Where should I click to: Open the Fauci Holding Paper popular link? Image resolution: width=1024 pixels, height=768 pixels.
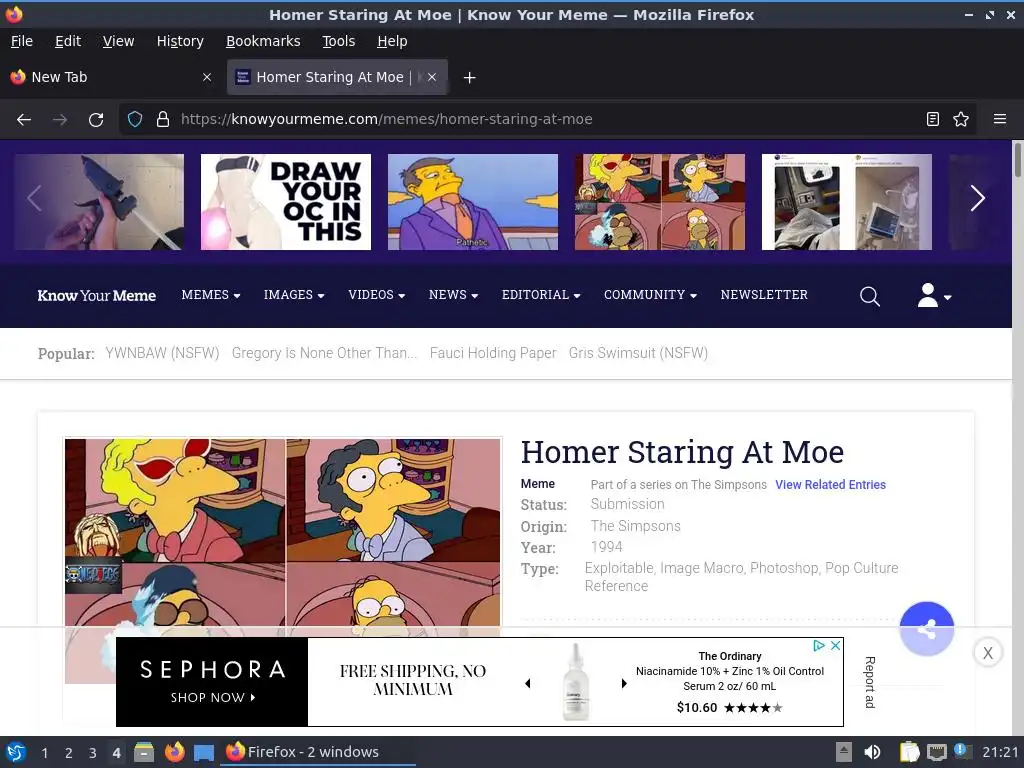492,353
